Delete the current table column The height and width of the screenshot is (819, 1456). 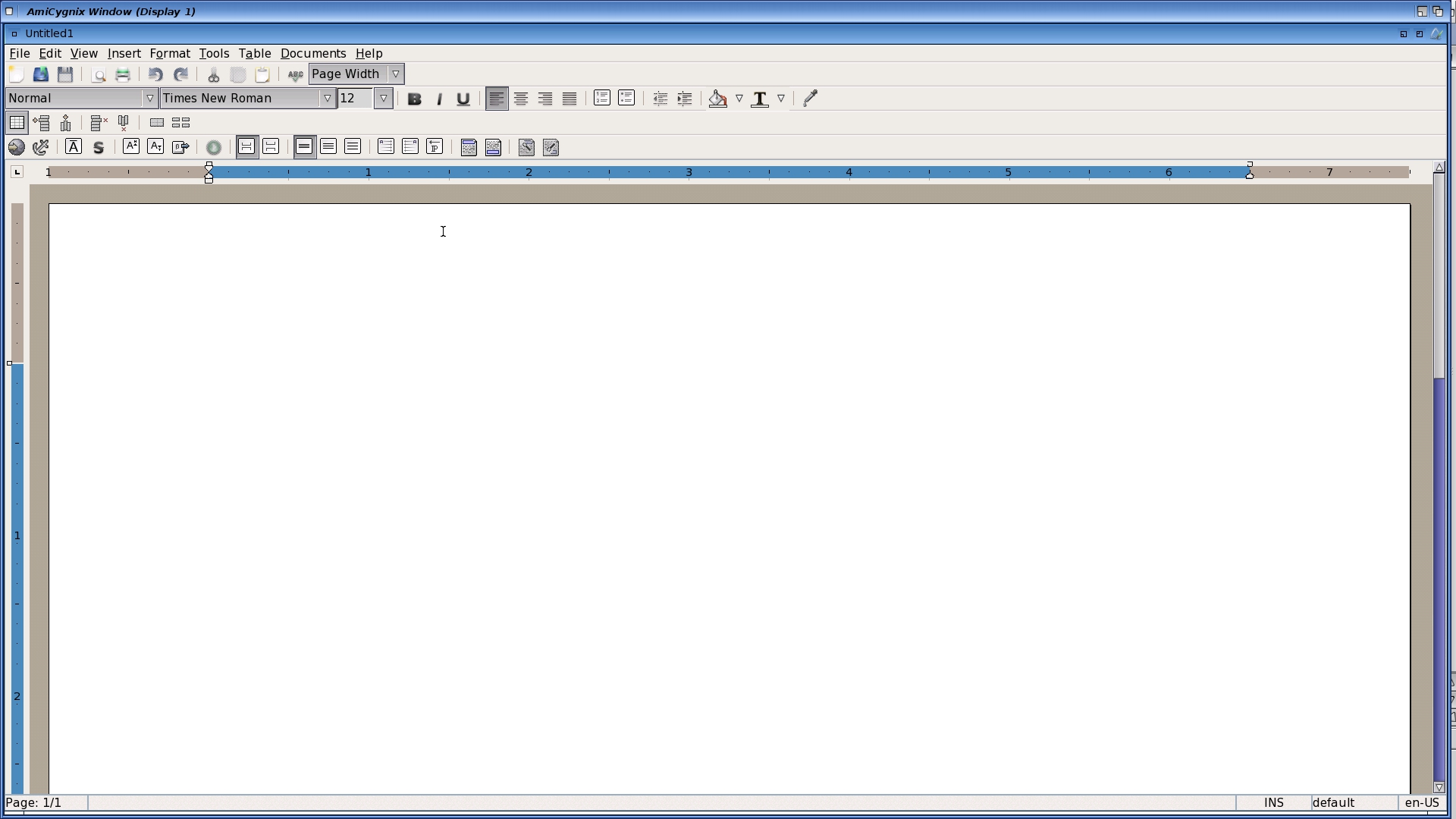(x=124, y=123)
